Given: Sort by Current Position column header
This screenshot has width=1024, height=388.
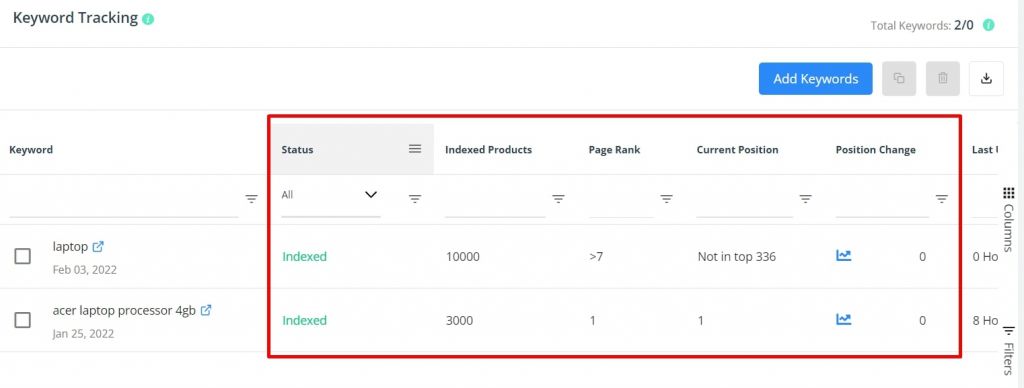Looking at the screenshot, I should pyautogui.click(x=737, y=150).
